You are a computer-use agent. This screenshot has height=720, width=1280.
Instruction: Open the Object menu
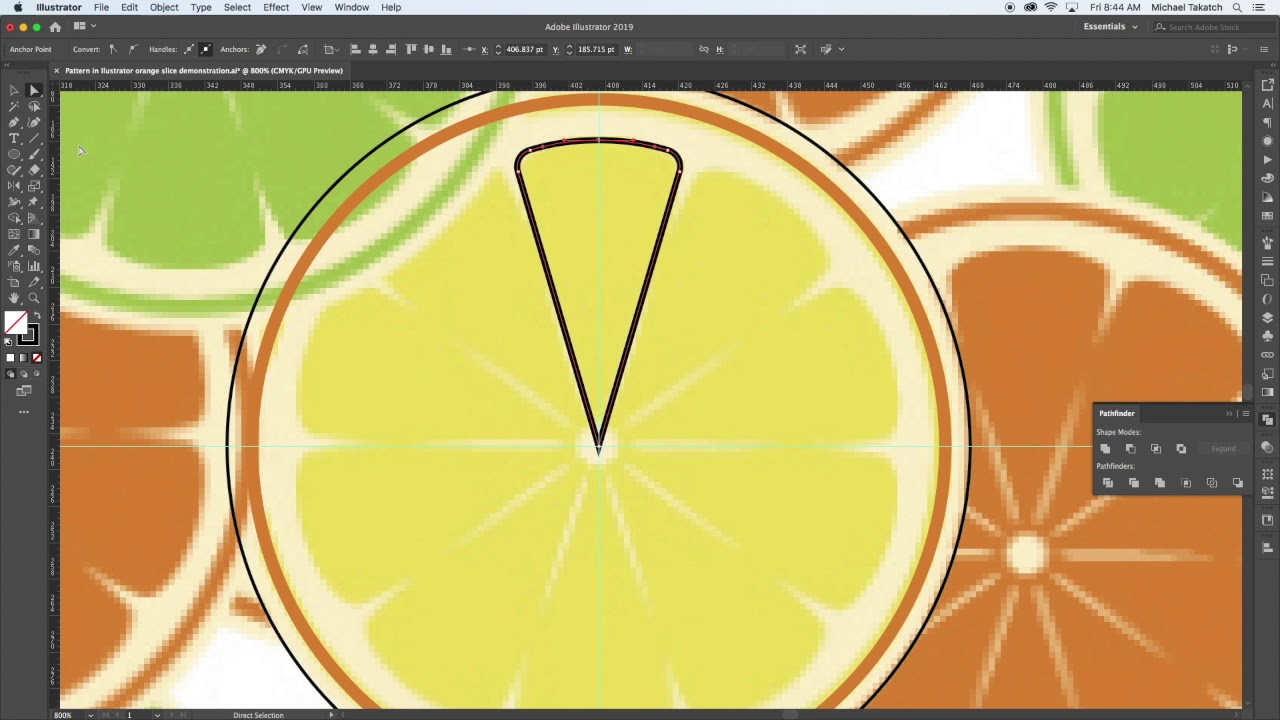164,7
